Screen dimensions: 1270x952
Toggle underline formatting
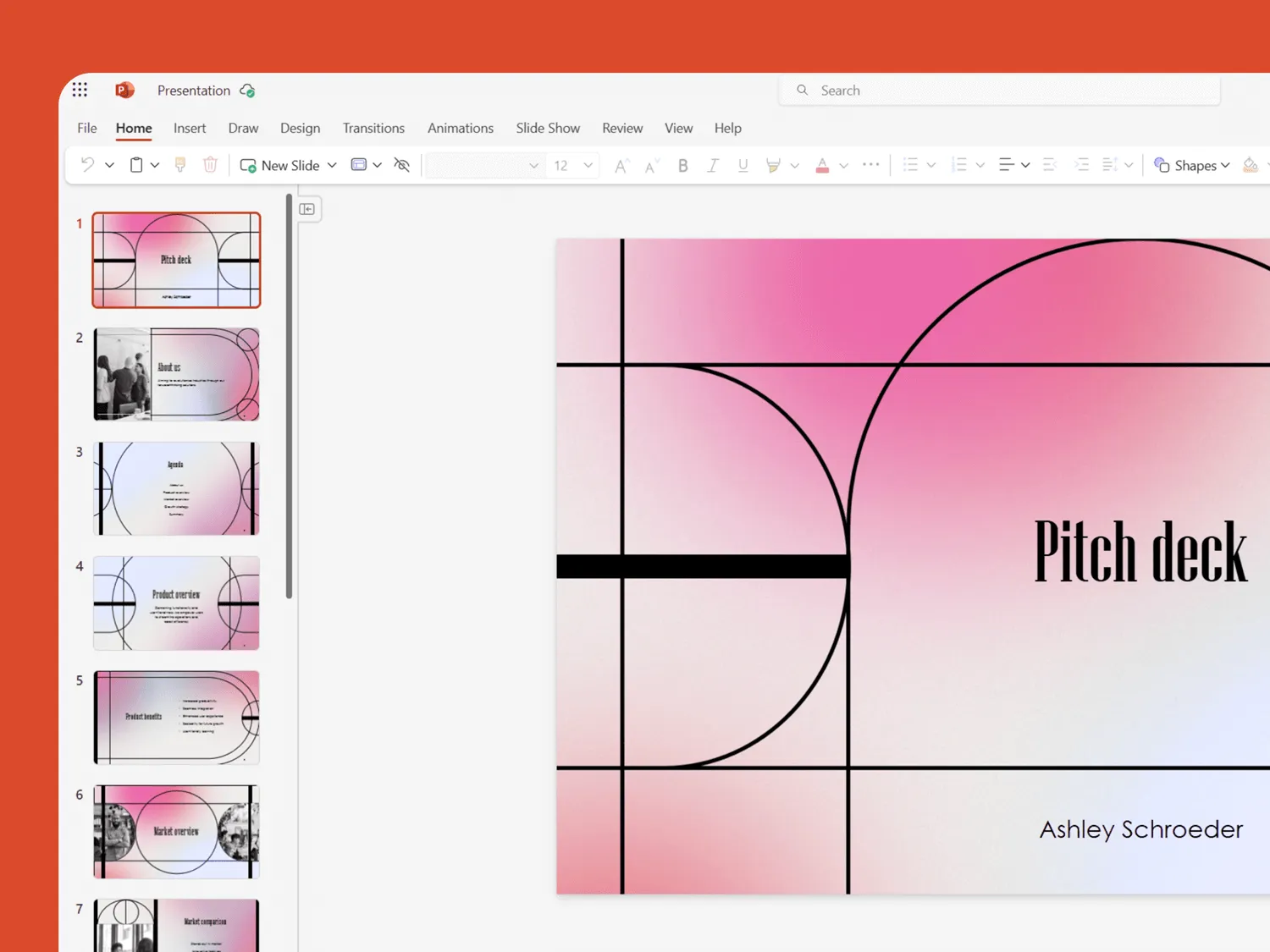[743, 164]
